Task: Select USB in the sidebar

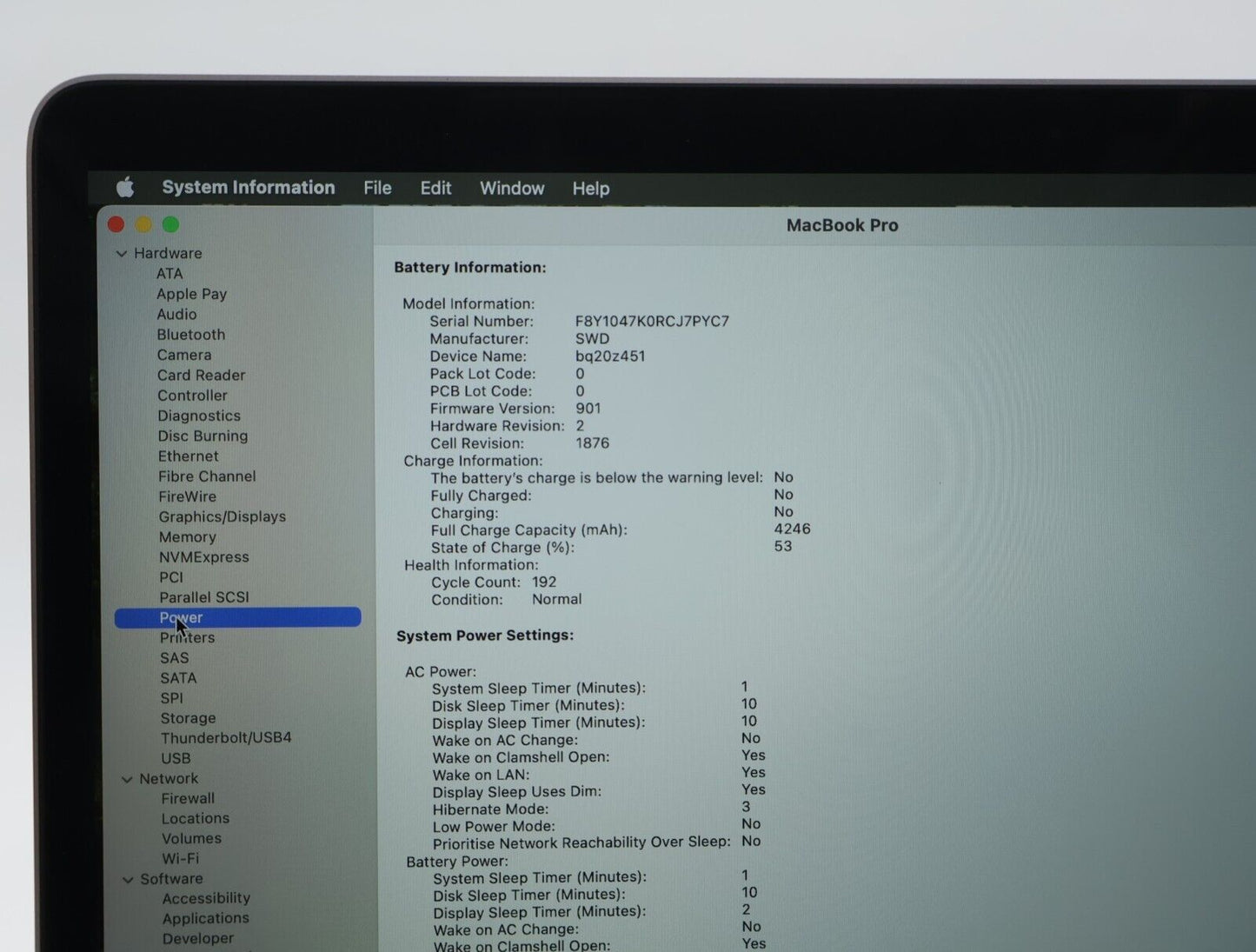Action: pos(176,758)
